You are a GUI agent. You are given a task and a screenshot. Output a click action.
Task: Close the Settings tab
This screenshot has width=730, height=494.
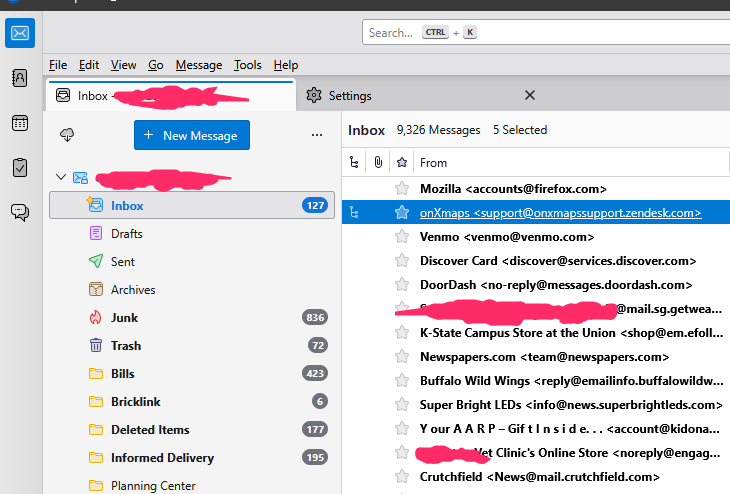coord(530,95)
